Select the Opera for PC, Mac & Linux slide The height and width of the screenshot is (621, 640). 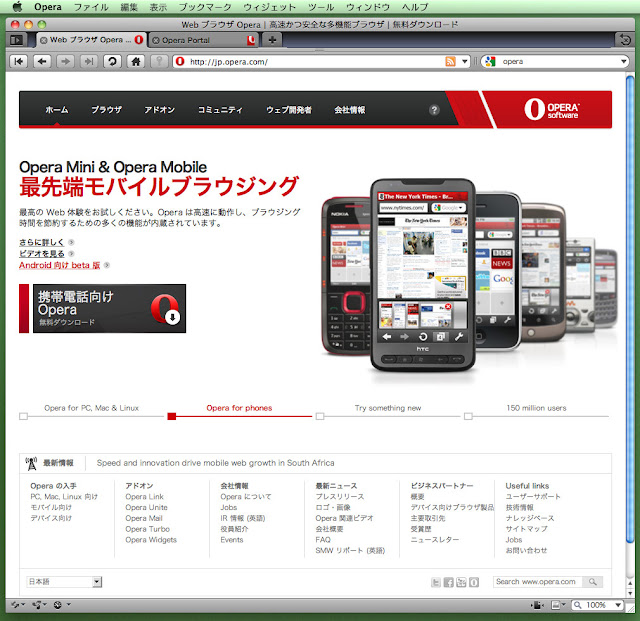click(91, 408)
